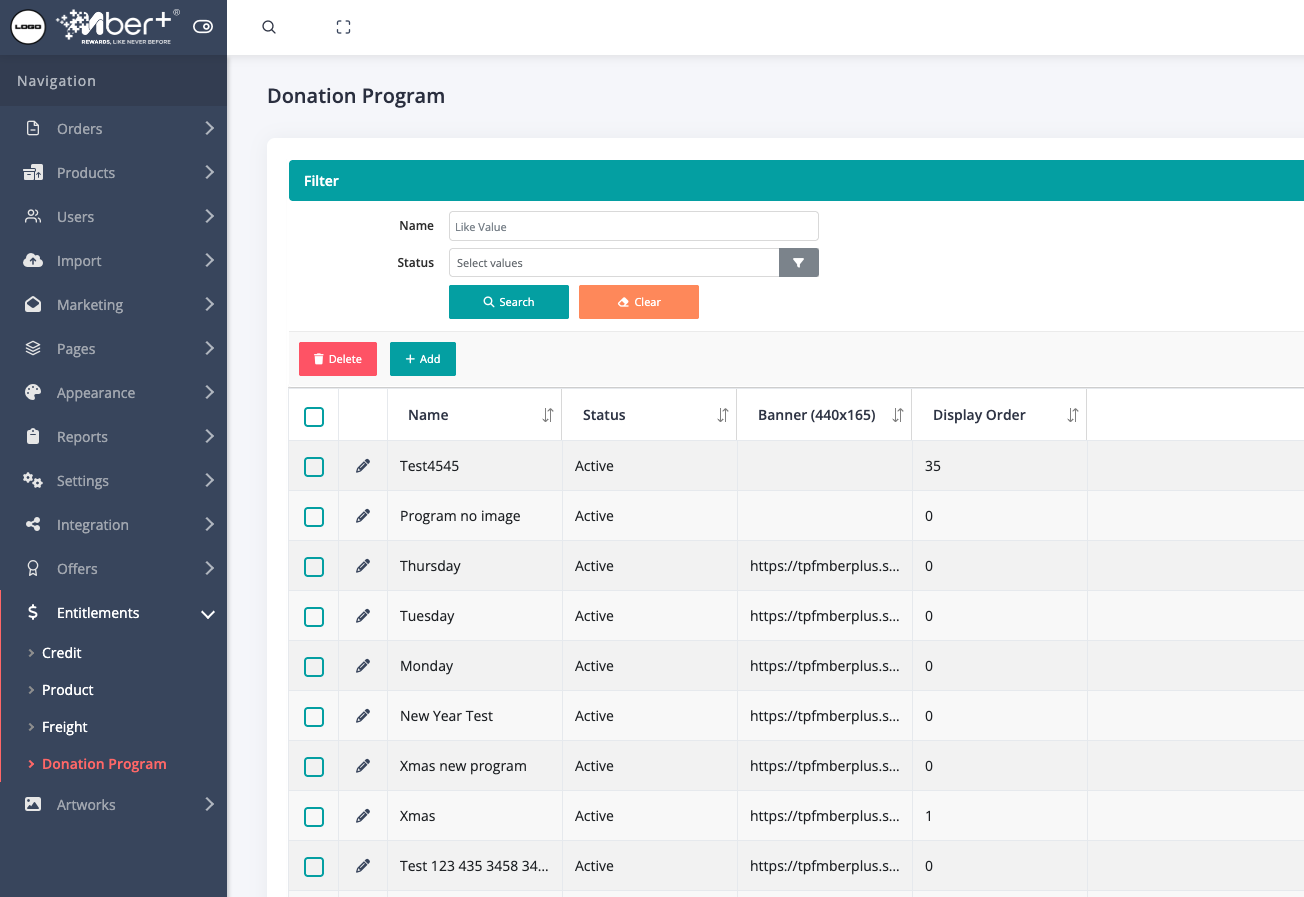The image size is (1304, 897).
Task: Tick the checkbox for the Monday row
Action: click(x=314, y=666)
